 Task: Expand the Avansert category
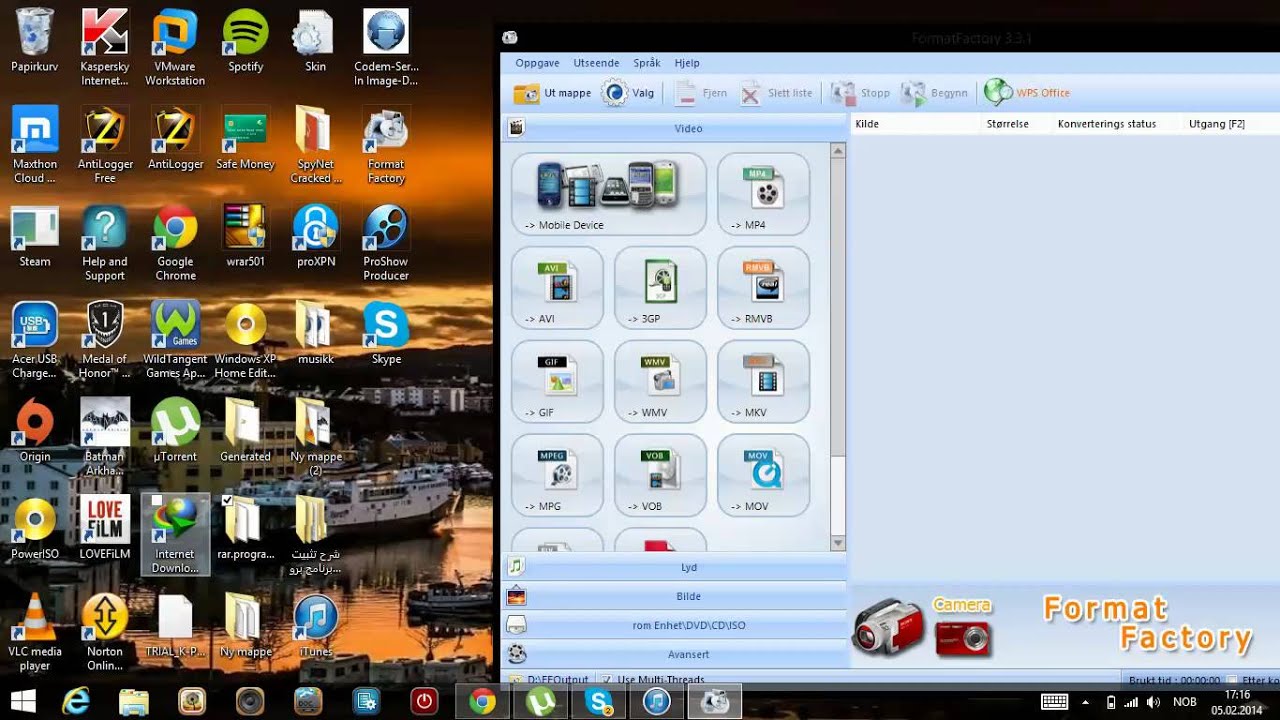(674, 654)
